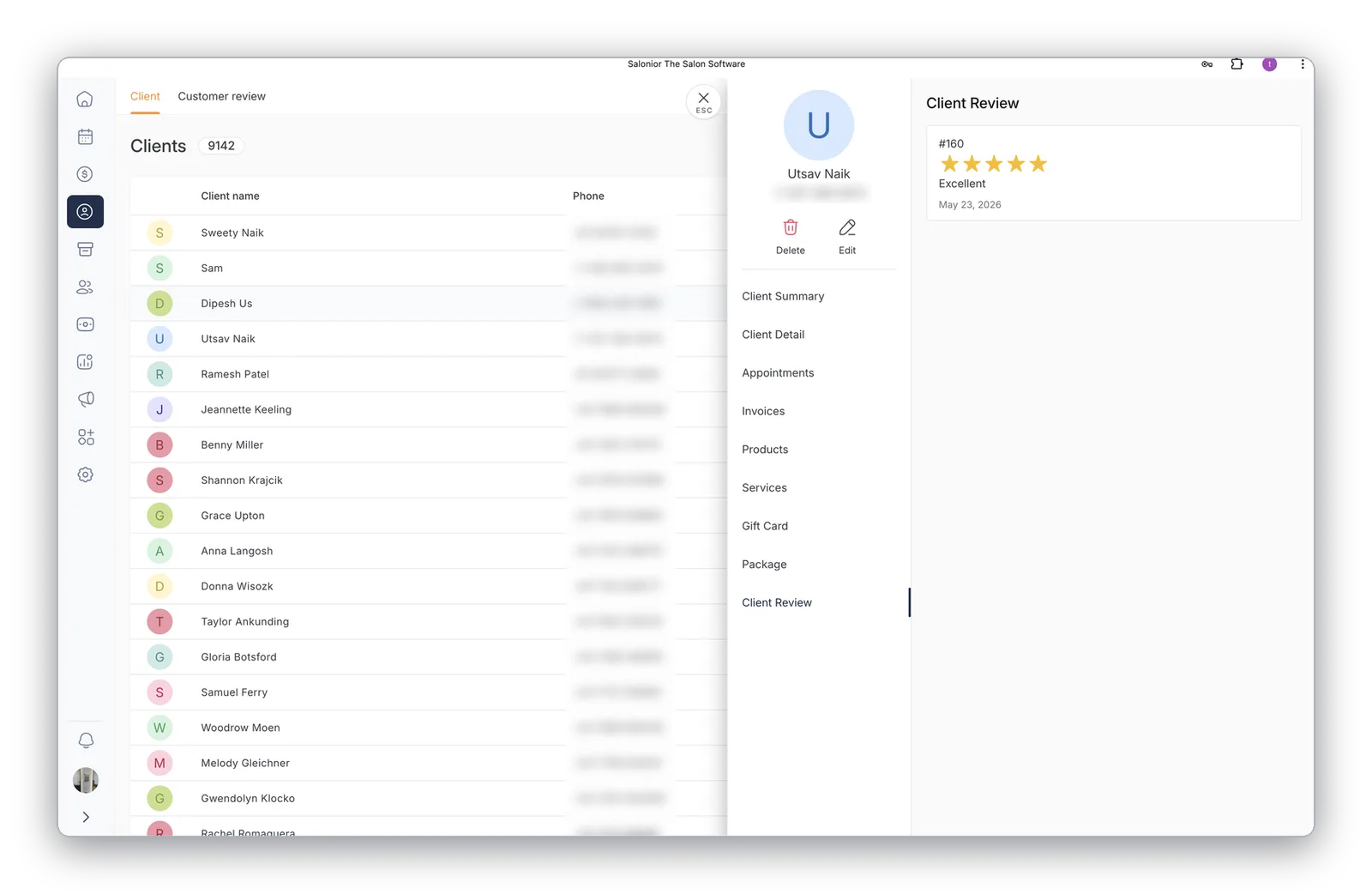1372x894 pixels.
Task: Select client row Sweety Naik
Action: click(x=429, y=233)
